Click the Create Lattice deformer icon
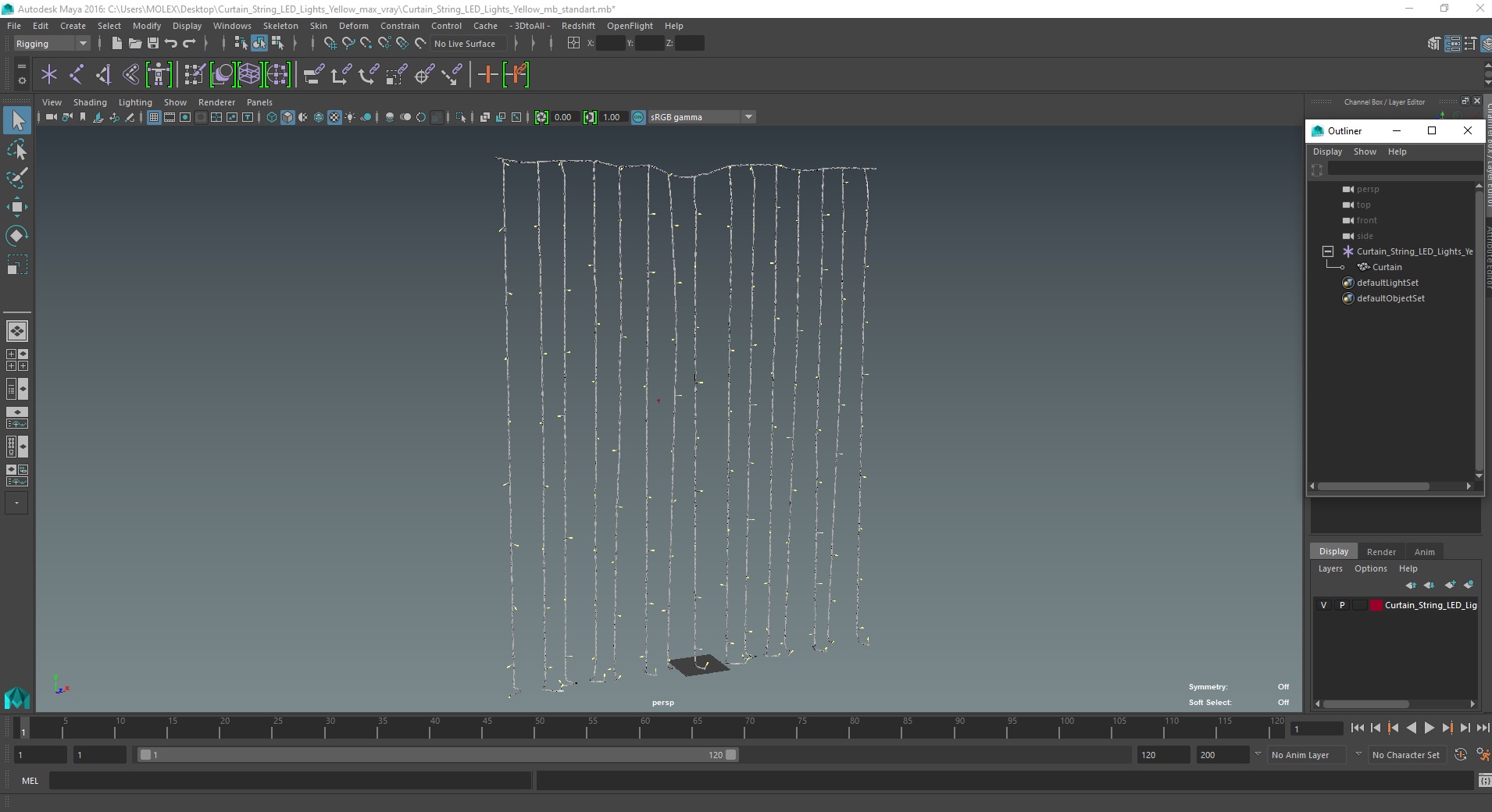The image size is (1492, 812). point(249,75)
